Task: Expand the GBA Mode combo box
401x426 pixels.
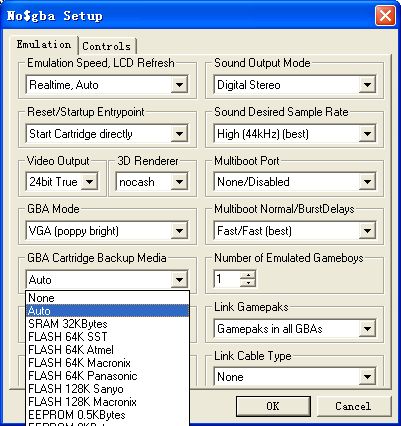Action: coord(179,231)
